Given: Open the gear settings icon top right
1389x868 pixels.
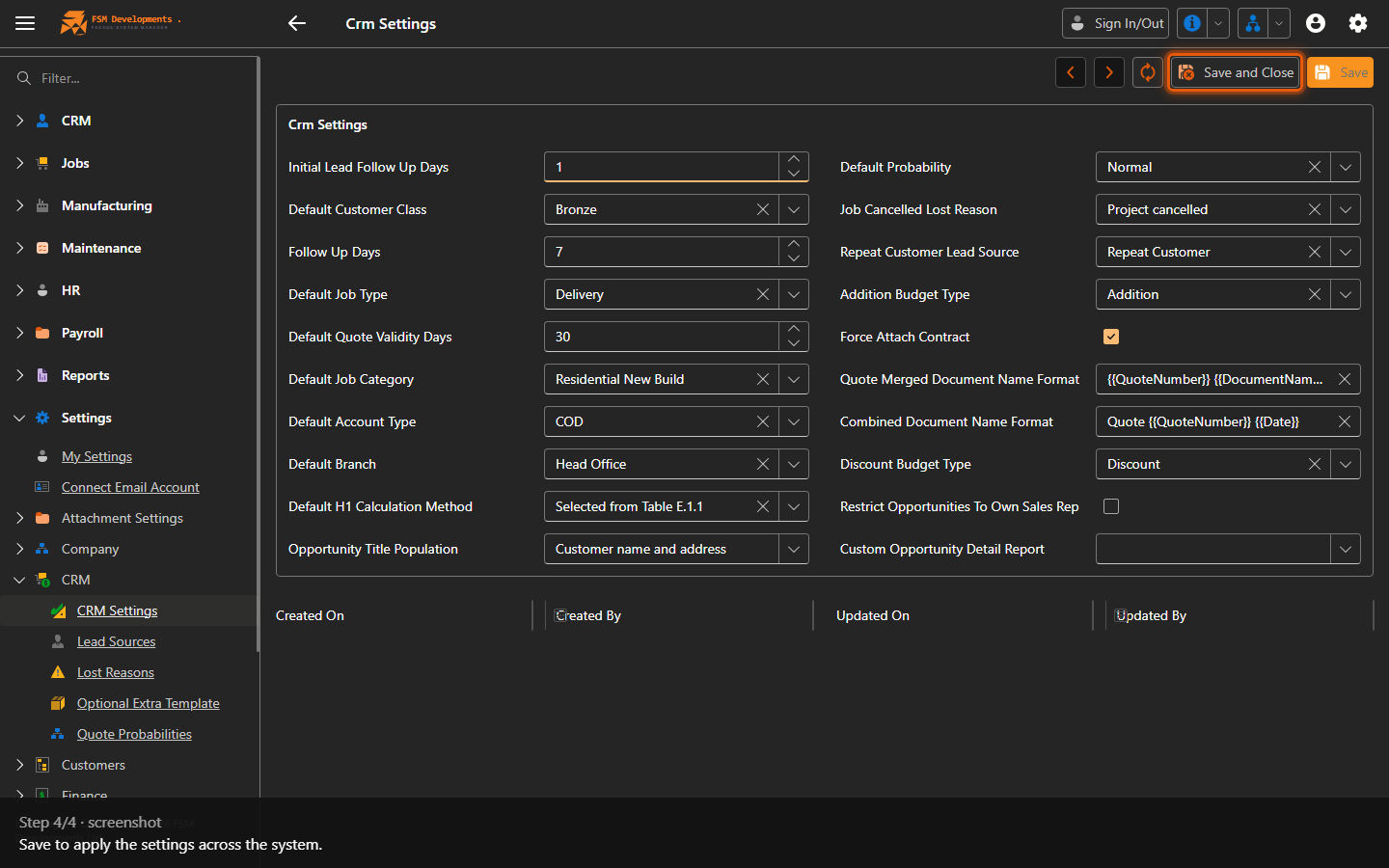Looking at the screenshot, I should tap(1358, 23).
